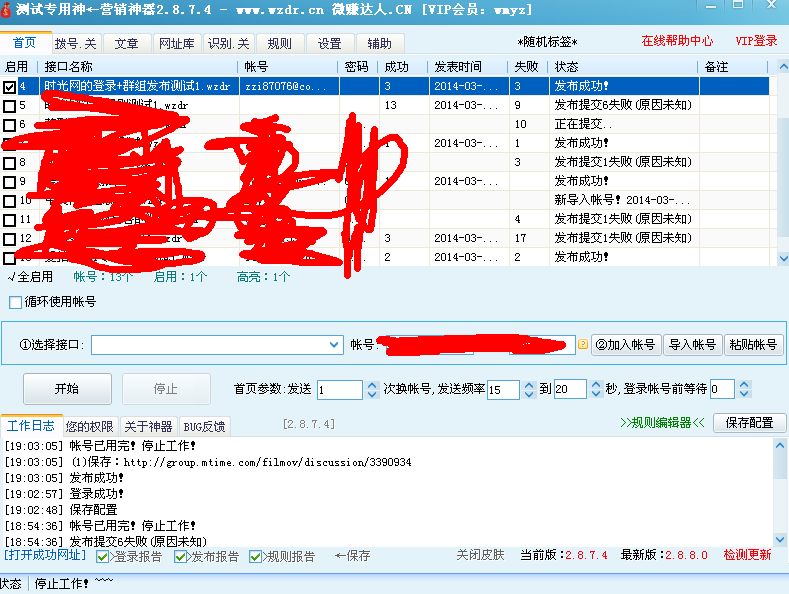Image resolution: width=789 pixels, height=594 pixels.
Task: Enable the row 10 checkbox
Action: 9,201
